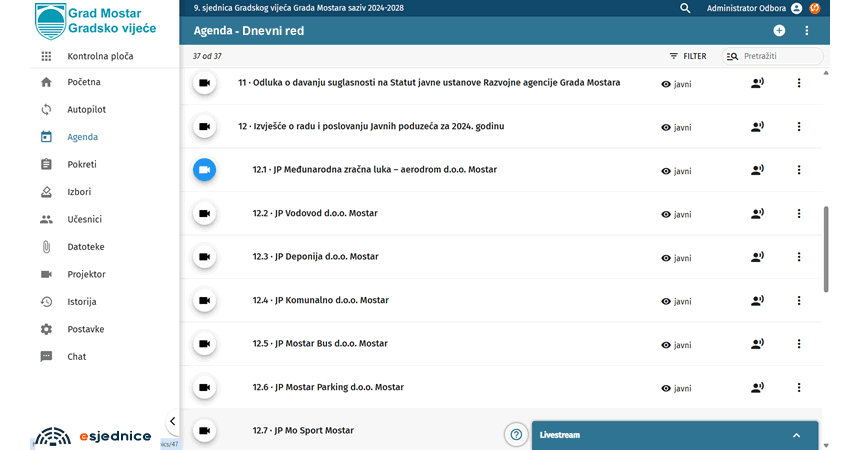Toggle javni visibility for JP Mostar Bus
This screenshot has height=450, width=860.
coord(676,345)
